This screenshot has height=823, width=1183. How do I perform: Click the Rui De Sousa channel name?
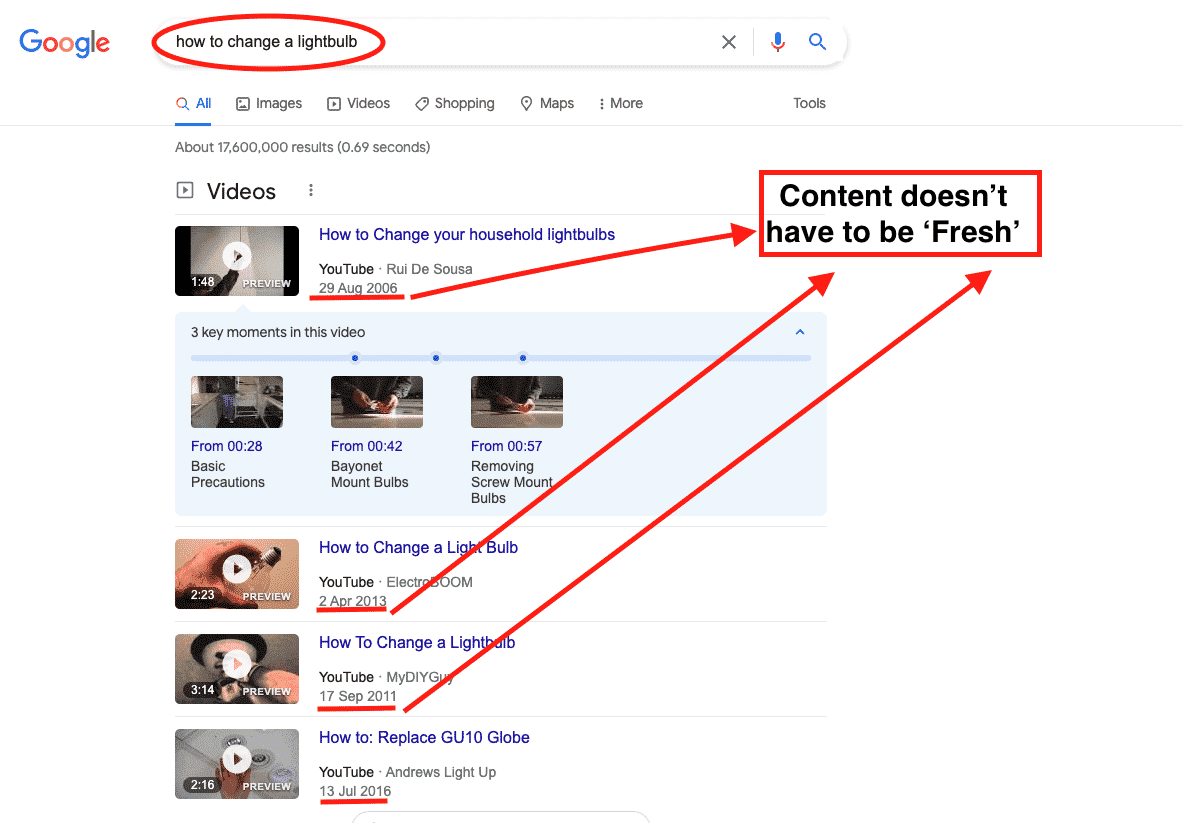(x=429, y=269)
